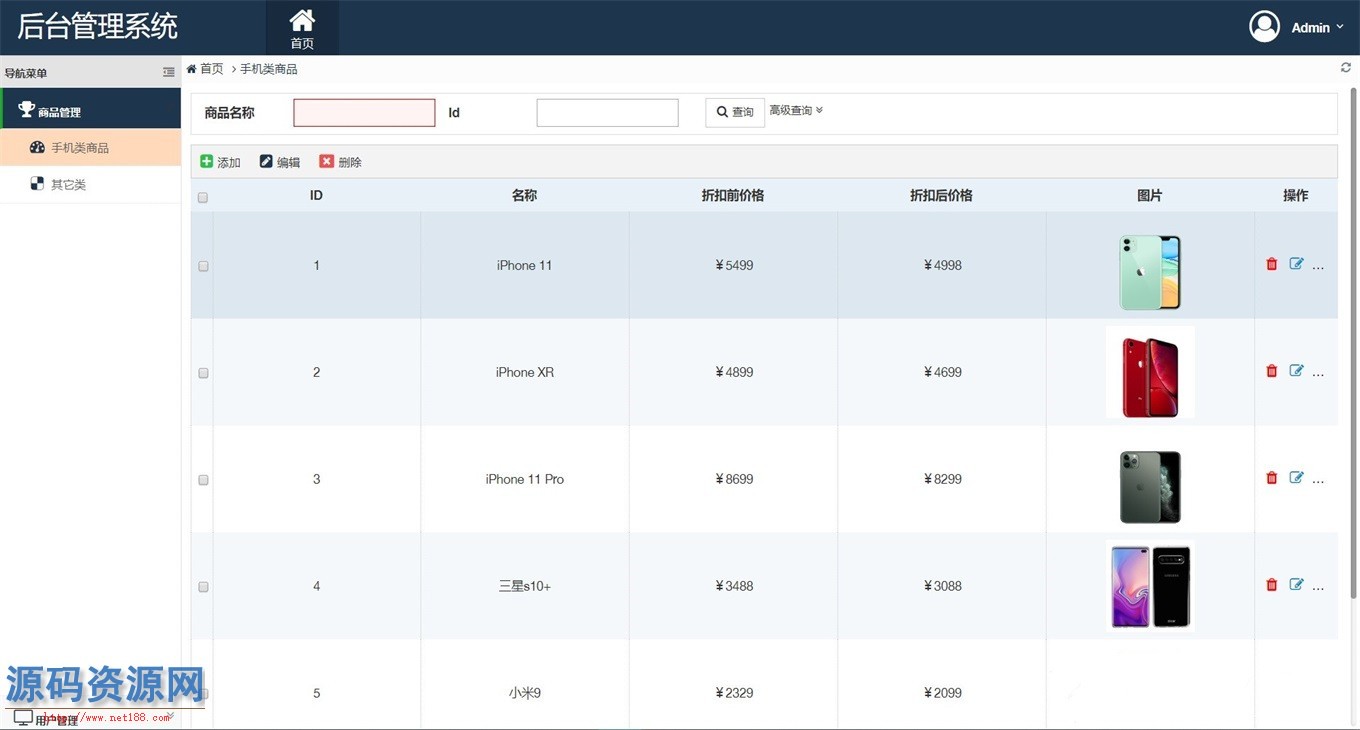Open the 商品管理 menu section
The height and width of the screenshot is (730, 1360).
coord(90,110)
